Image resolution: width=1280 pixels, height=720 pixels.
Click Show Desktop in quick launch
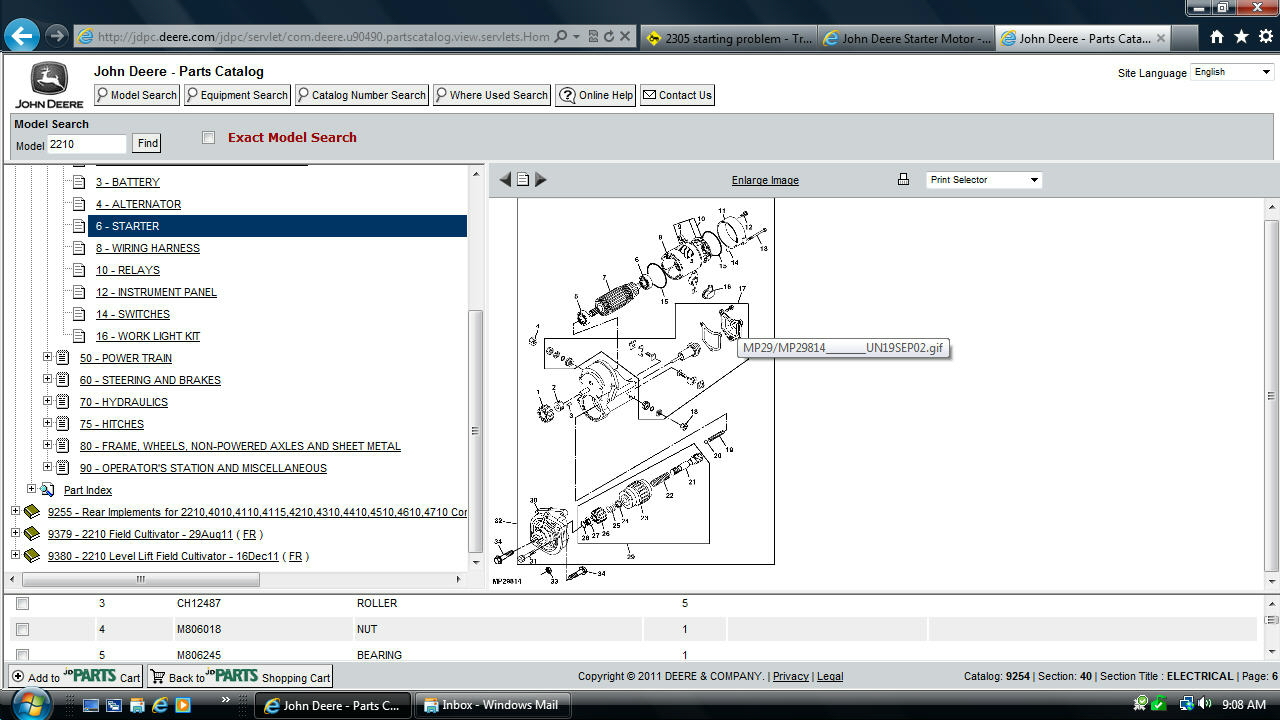pos(91,705)
